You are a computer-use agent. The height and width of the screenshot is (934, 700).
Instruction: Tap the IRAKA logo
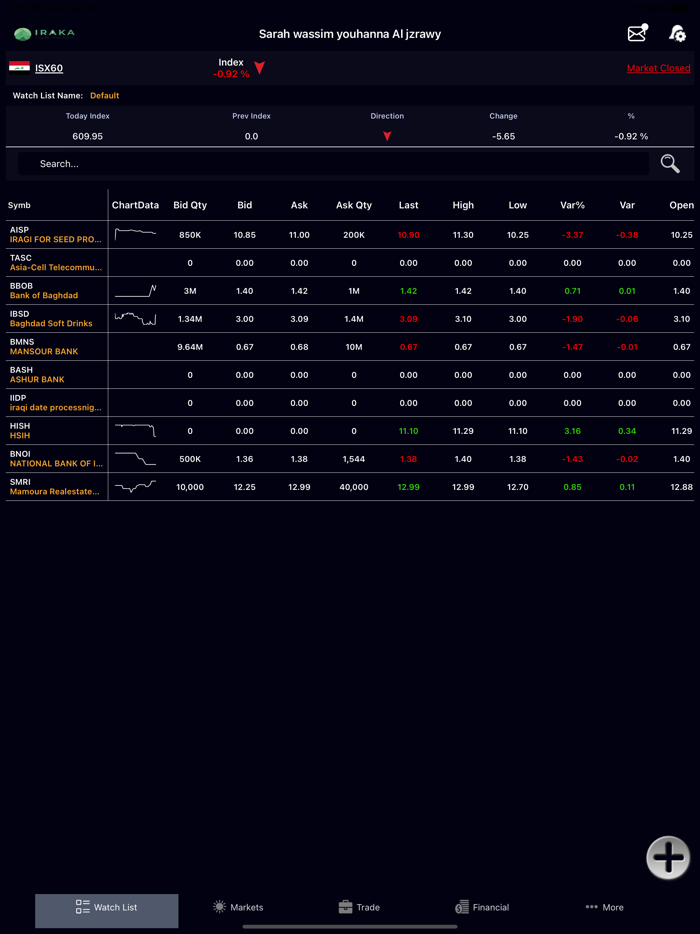[x=45, y=34]
